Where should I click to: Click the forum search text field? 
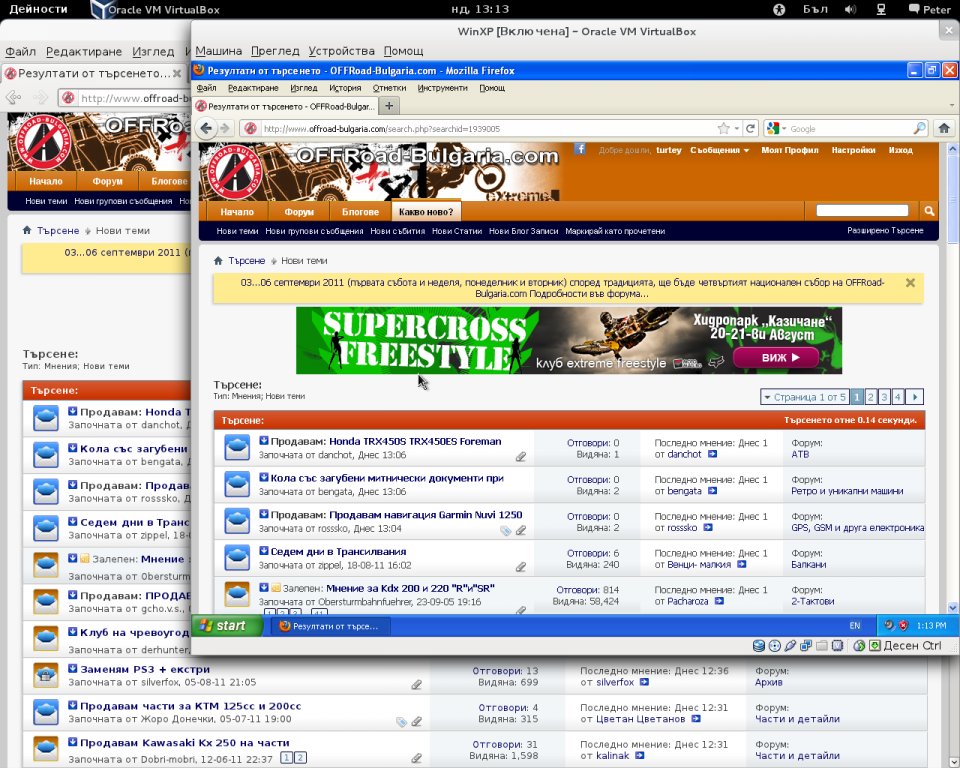tap(862, 210)
